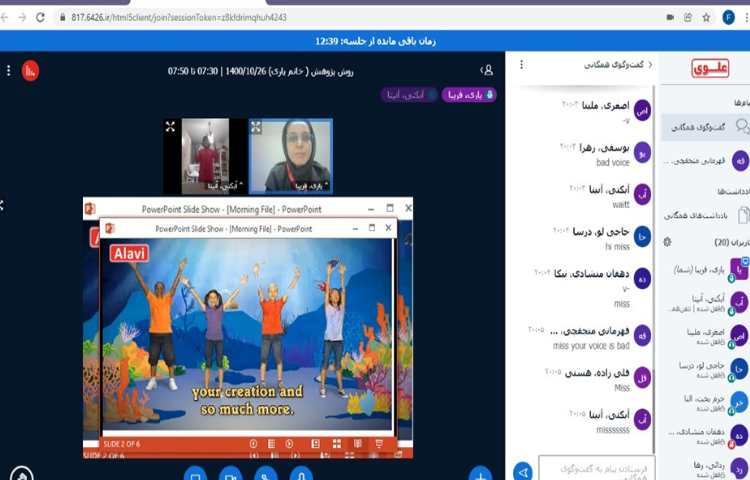
Task: Click the fullscreen icon on the teacher webcam
Action: [x=256, y=127]
